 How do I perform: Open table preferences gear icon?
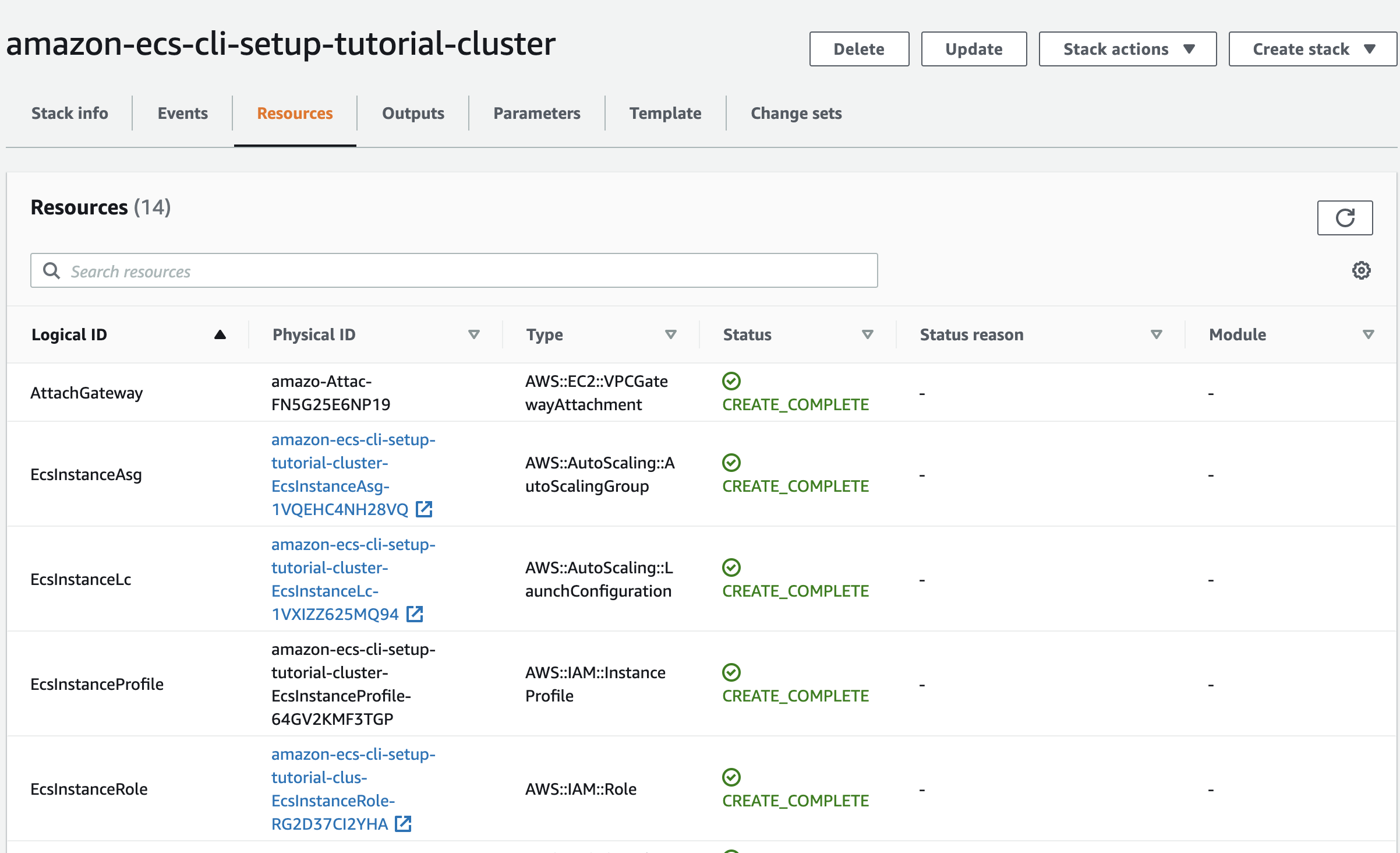point(1361,270)
